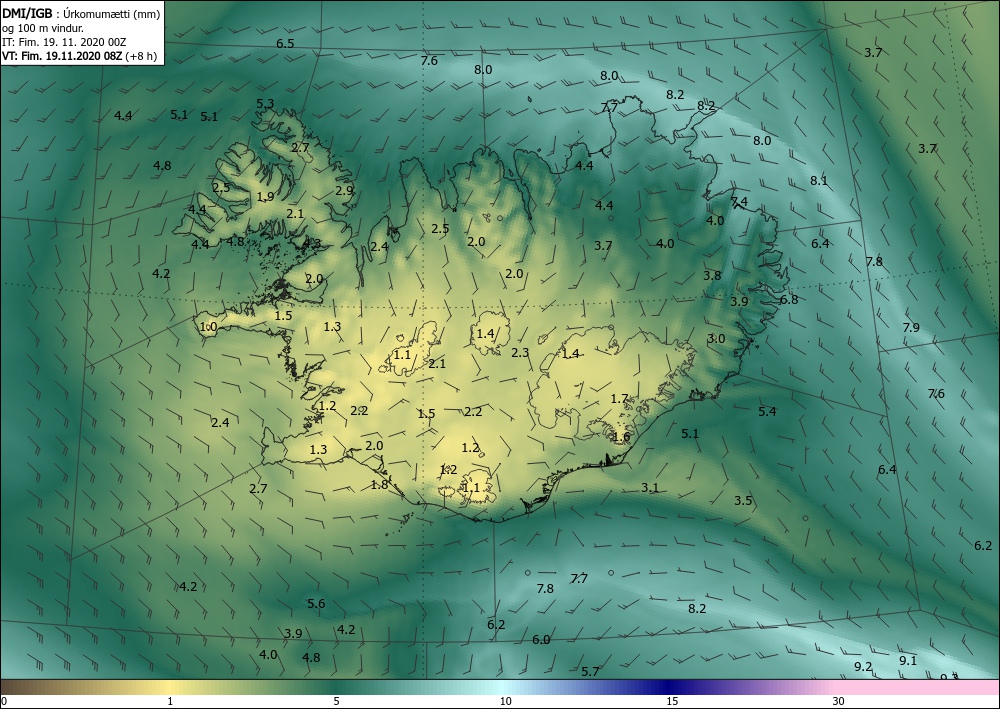Click the 3.1 value offshore
Viewport: 1000px width, 709px height.
click(x=650, y=488)
